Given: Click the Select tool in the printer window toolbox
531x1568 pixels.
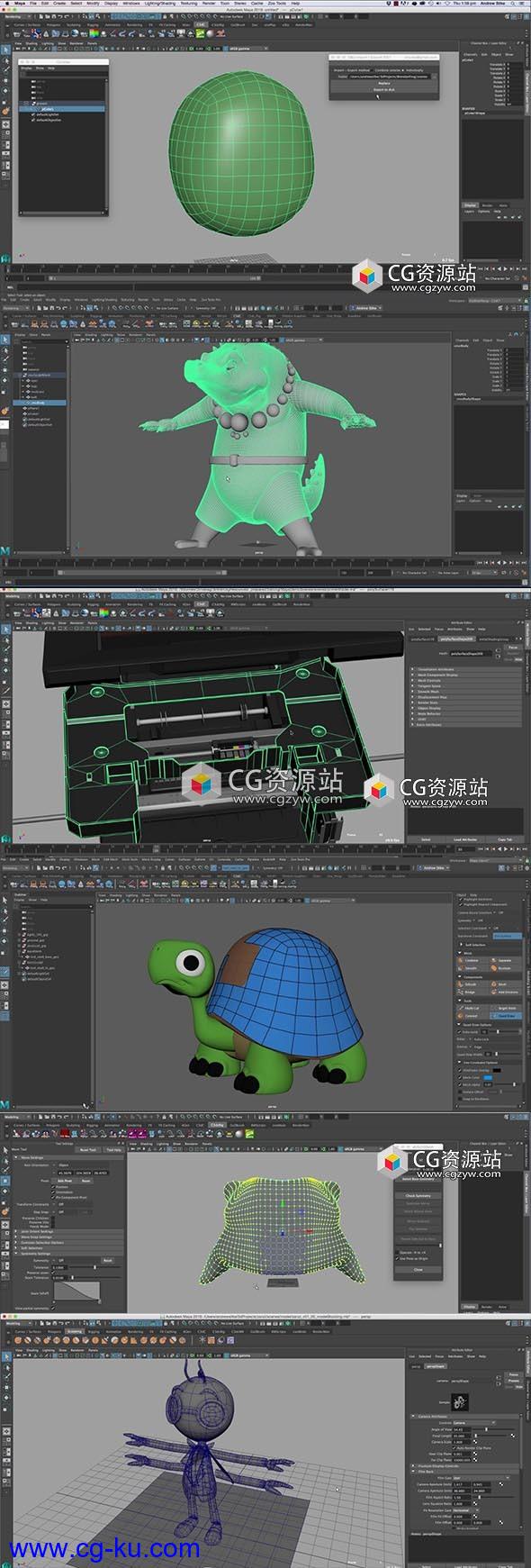Looking at the screenshot, I should point(5,630).
